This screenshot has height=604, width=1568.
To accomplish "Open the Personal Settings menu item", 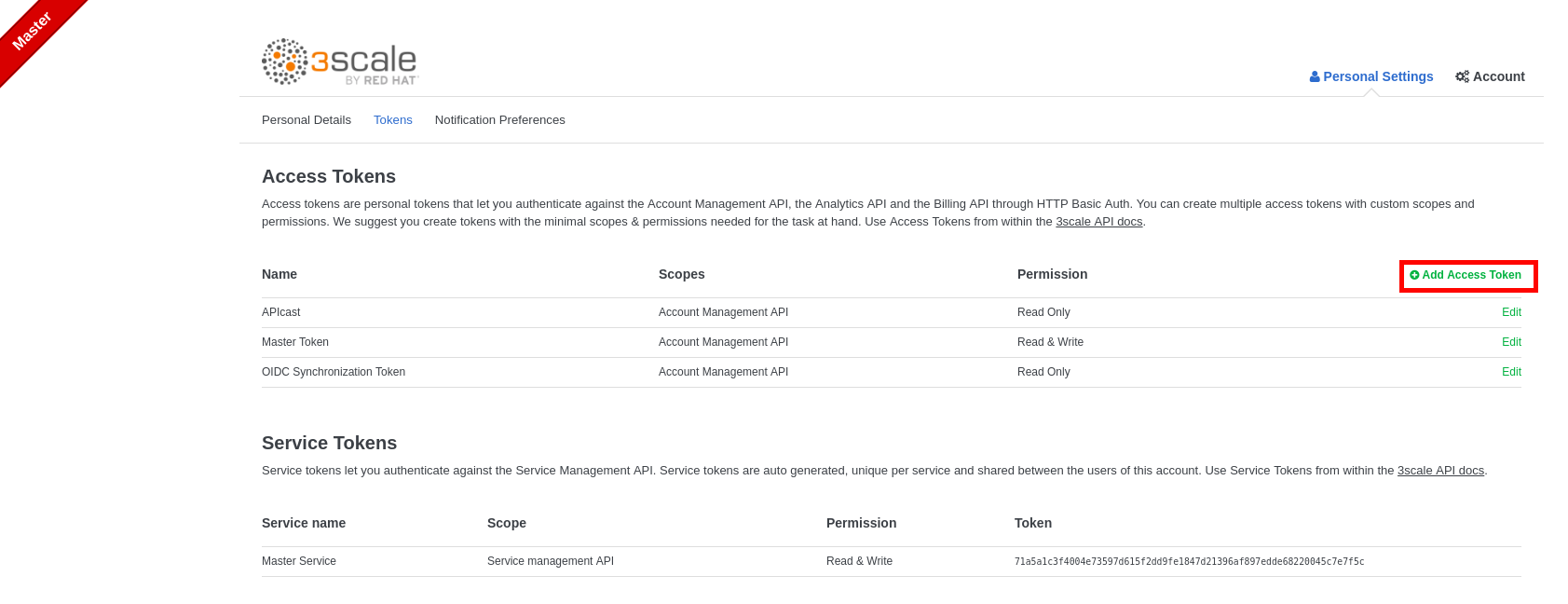I will (x=1378, y=77).
